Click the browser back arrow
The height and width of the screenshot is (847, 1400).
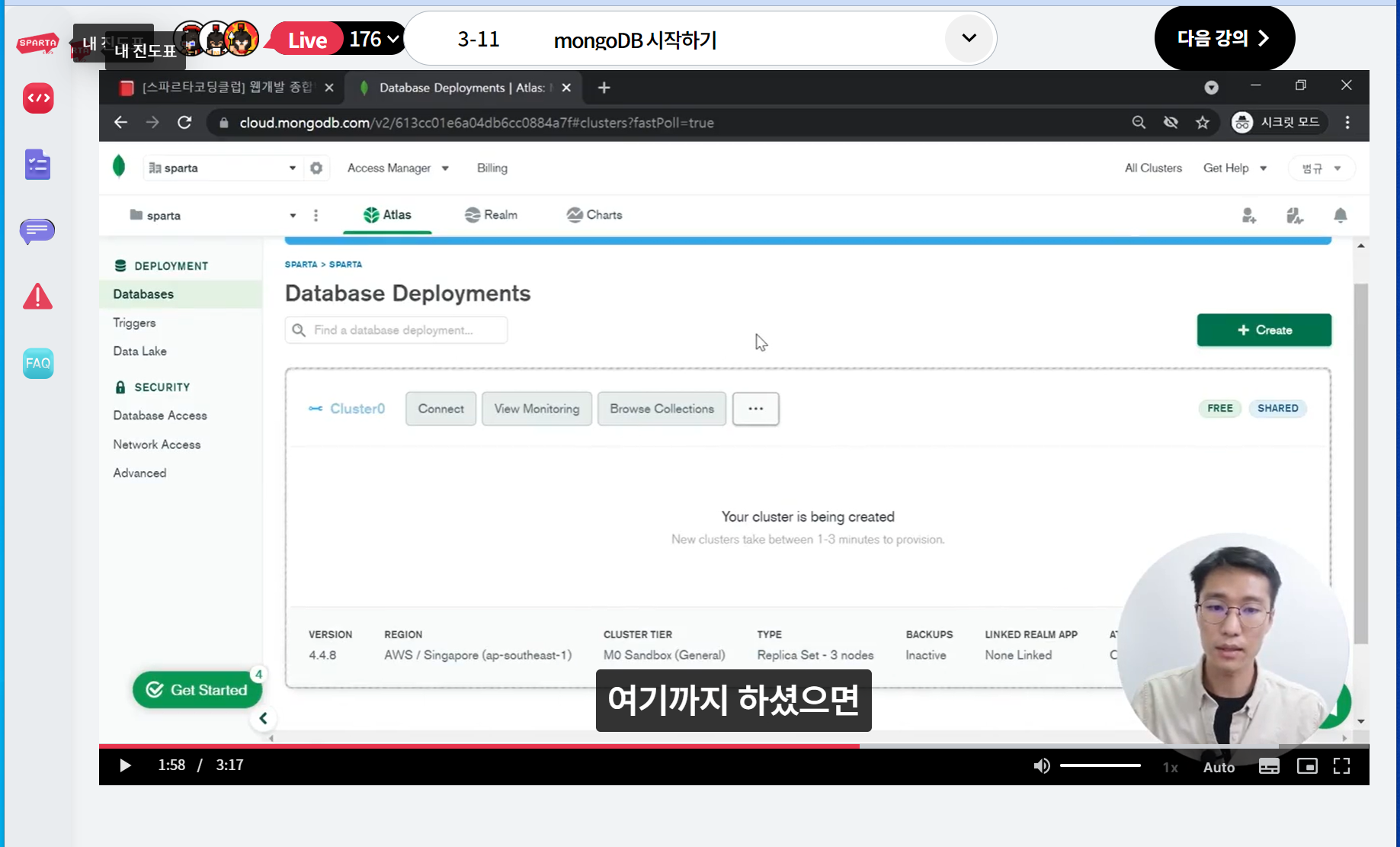pyautogui.click(x=120, y=123)
